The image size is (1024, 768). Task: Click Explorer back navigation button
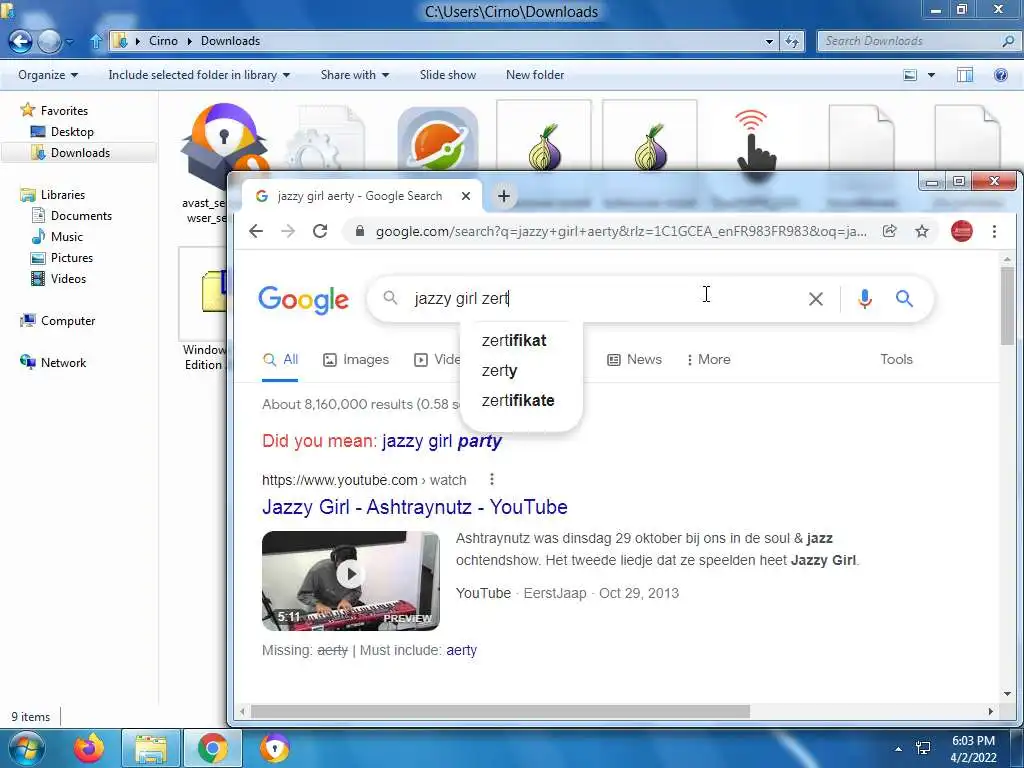[20, 41]
